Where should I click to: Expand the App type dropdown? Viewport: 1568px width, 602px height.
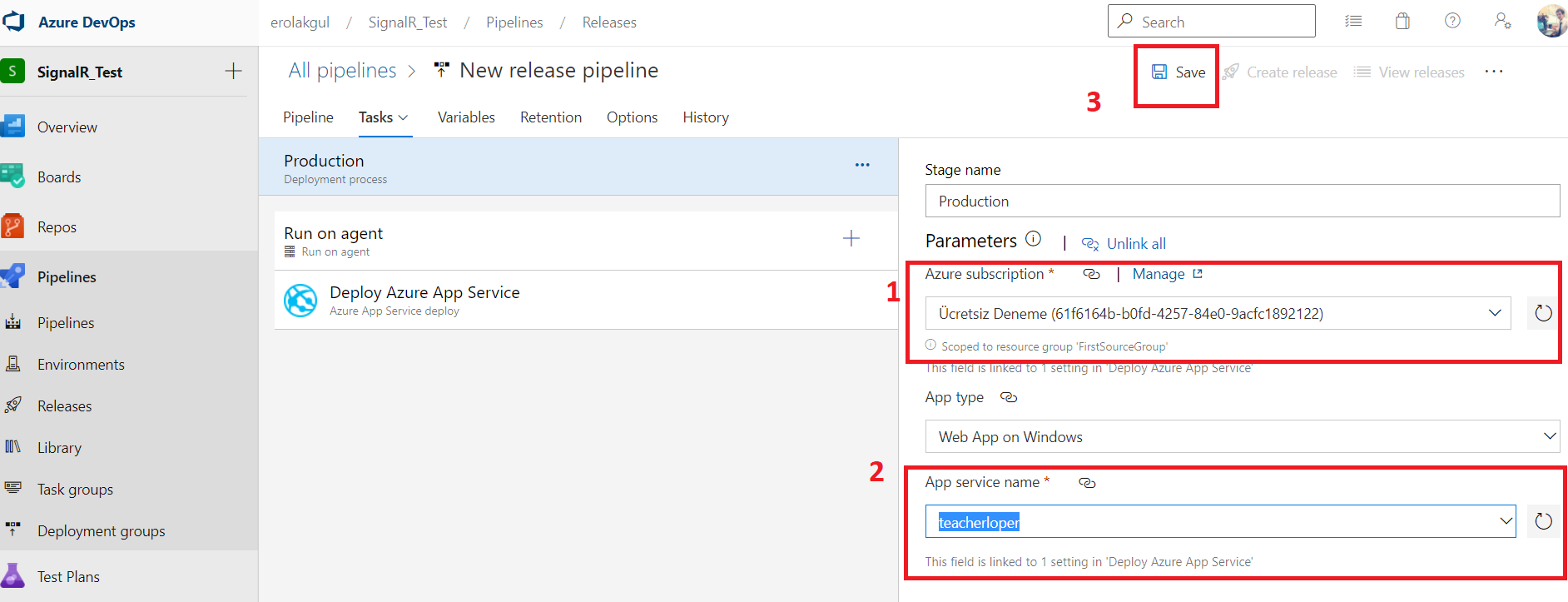pos(1549,436)
